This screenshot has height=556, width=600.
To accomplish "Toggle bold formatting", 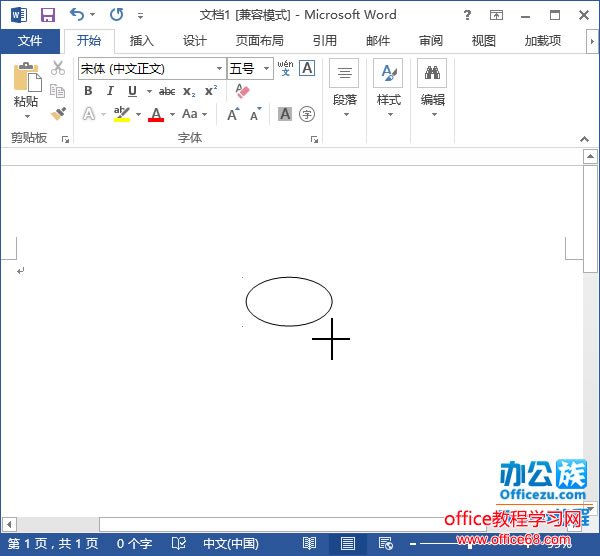I will point(88,91).
